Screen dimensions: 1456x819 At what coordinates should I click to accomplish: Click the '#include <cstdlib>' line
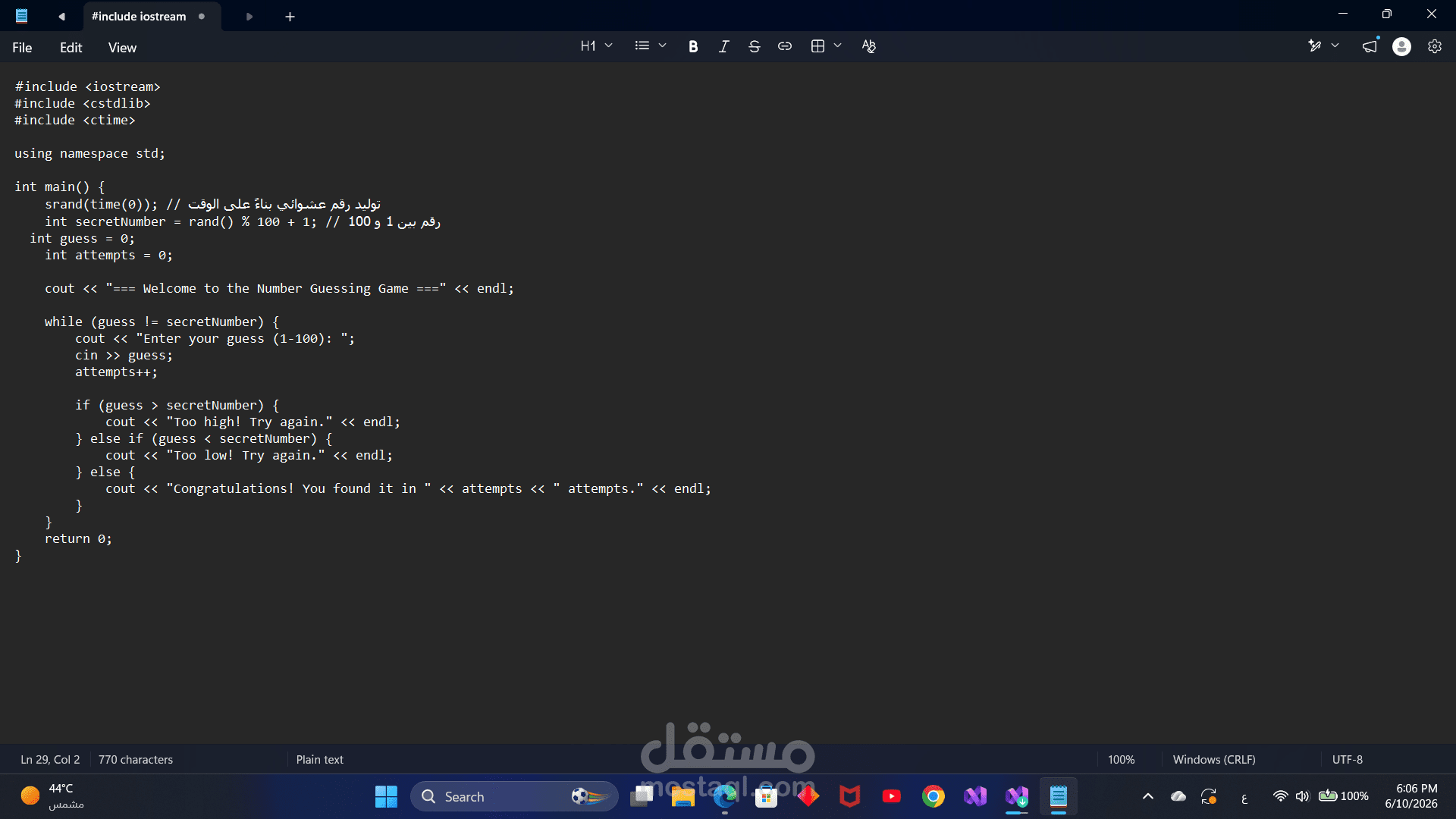83,104
